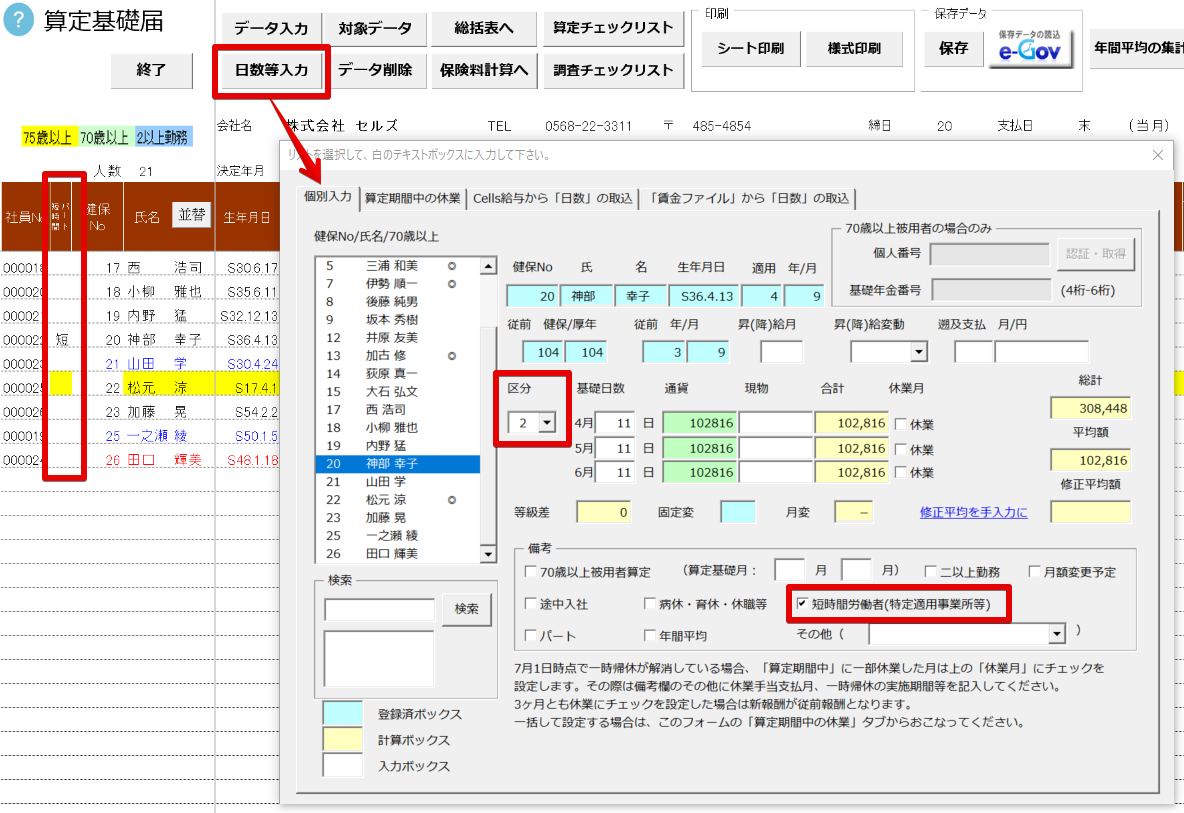Open 調査チェックリスト

[x=613, y=70]
